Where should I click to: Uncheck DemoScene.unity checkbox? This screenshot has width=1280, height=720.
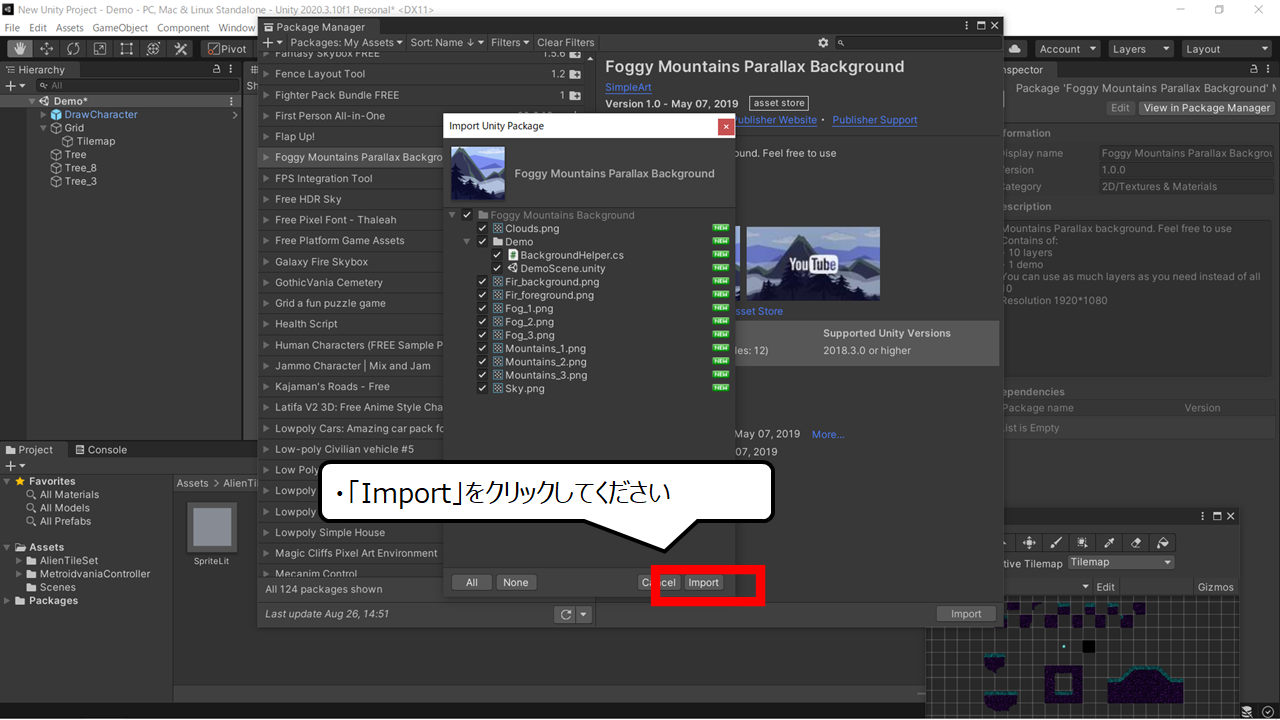497,269
